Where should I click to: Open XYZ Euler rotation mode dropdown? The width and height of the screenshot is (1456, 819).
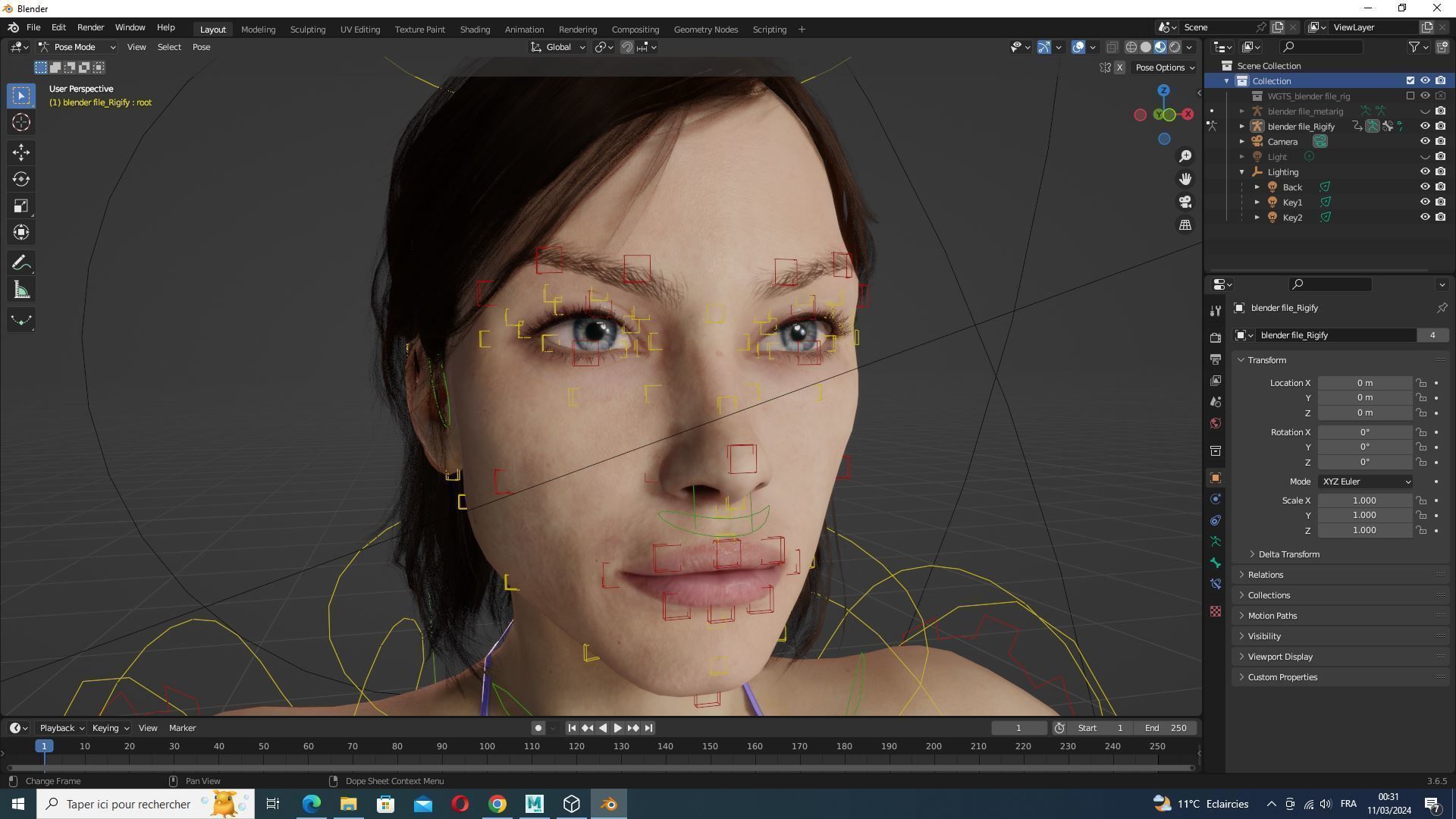[1366, 482]
